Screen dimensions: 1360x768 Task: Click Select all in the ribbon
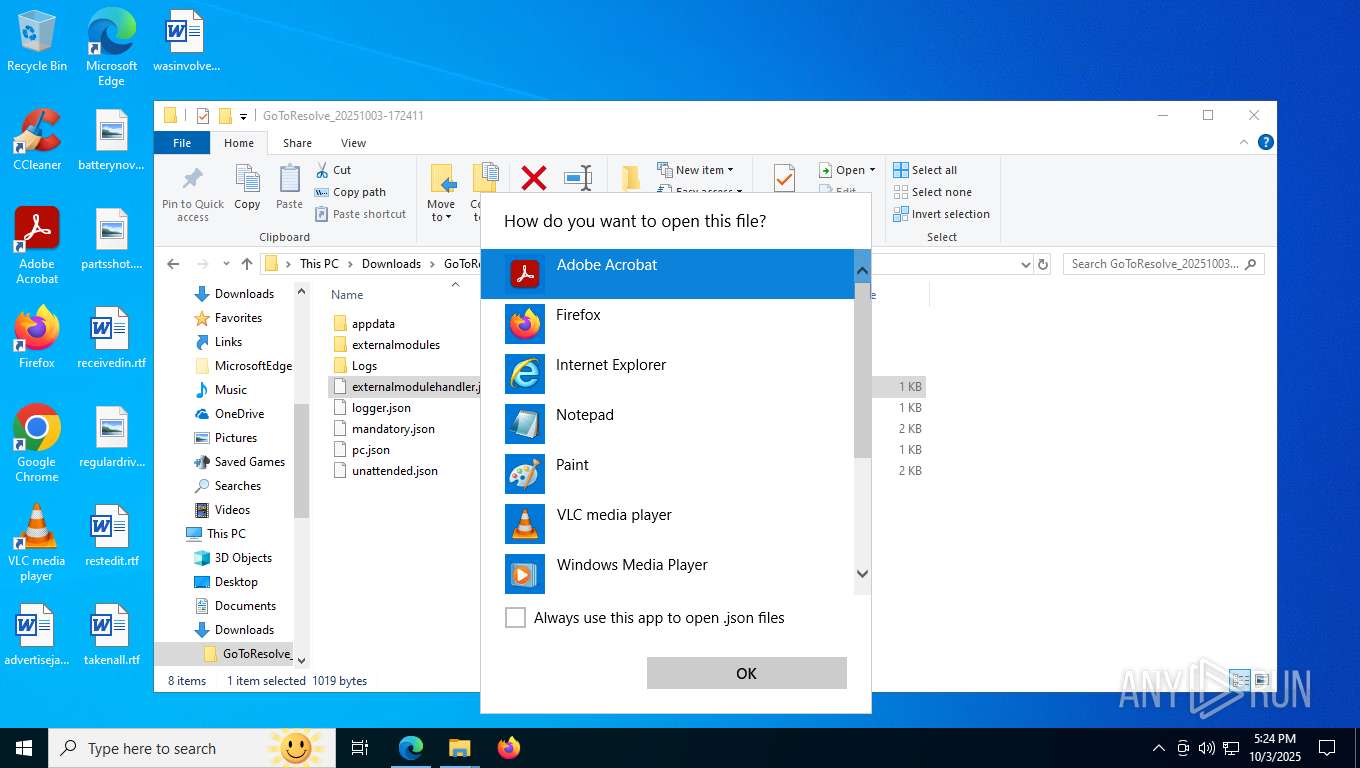(x=925, y=170)
